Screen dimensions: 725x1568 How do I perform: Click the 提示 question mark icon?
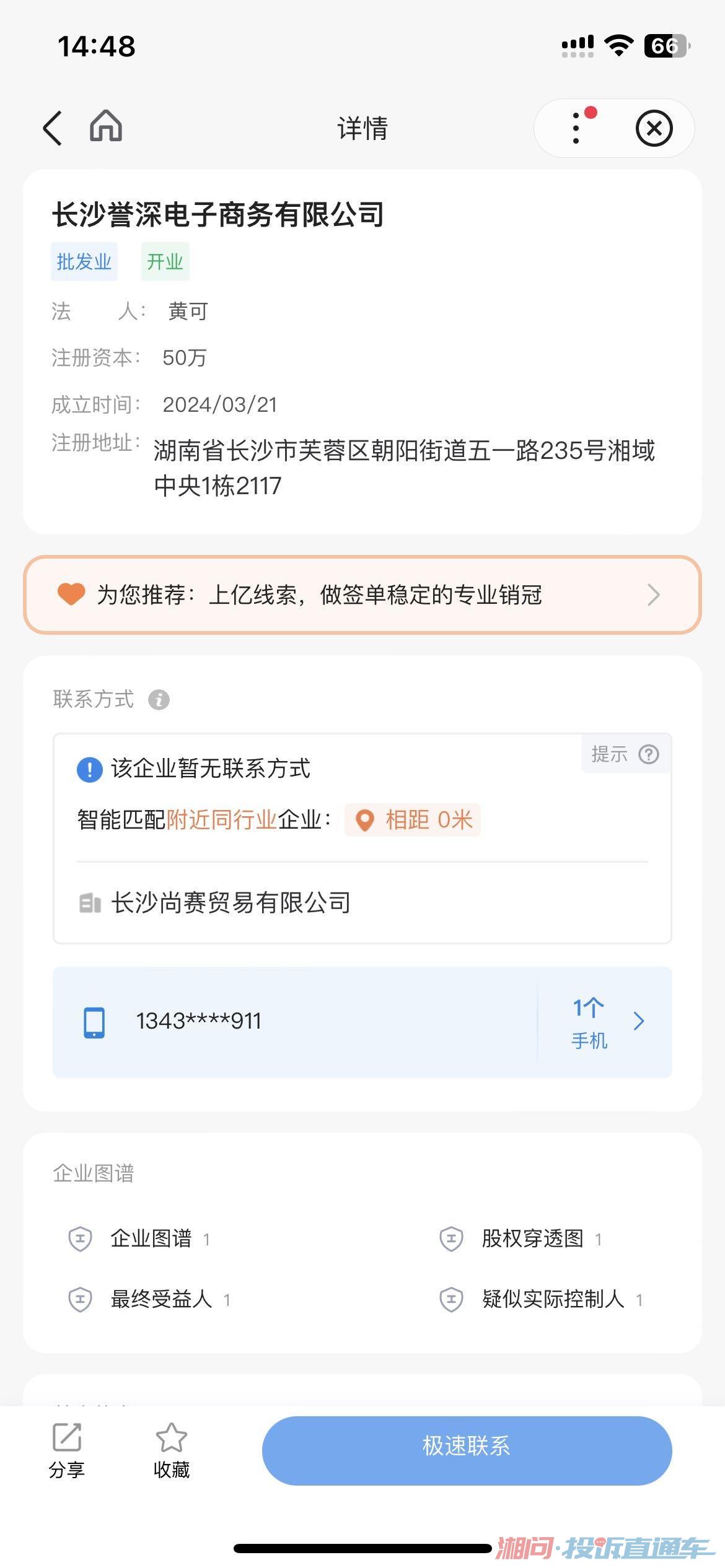(649, 754)
